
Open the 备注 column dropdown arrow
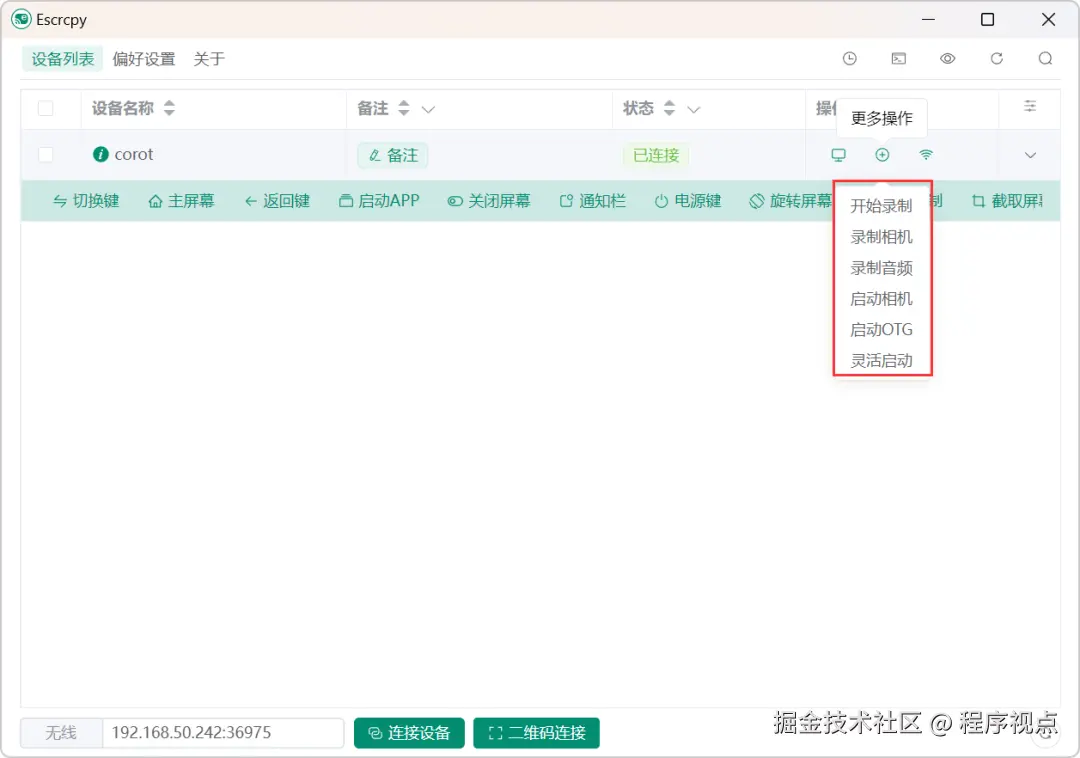427,108
